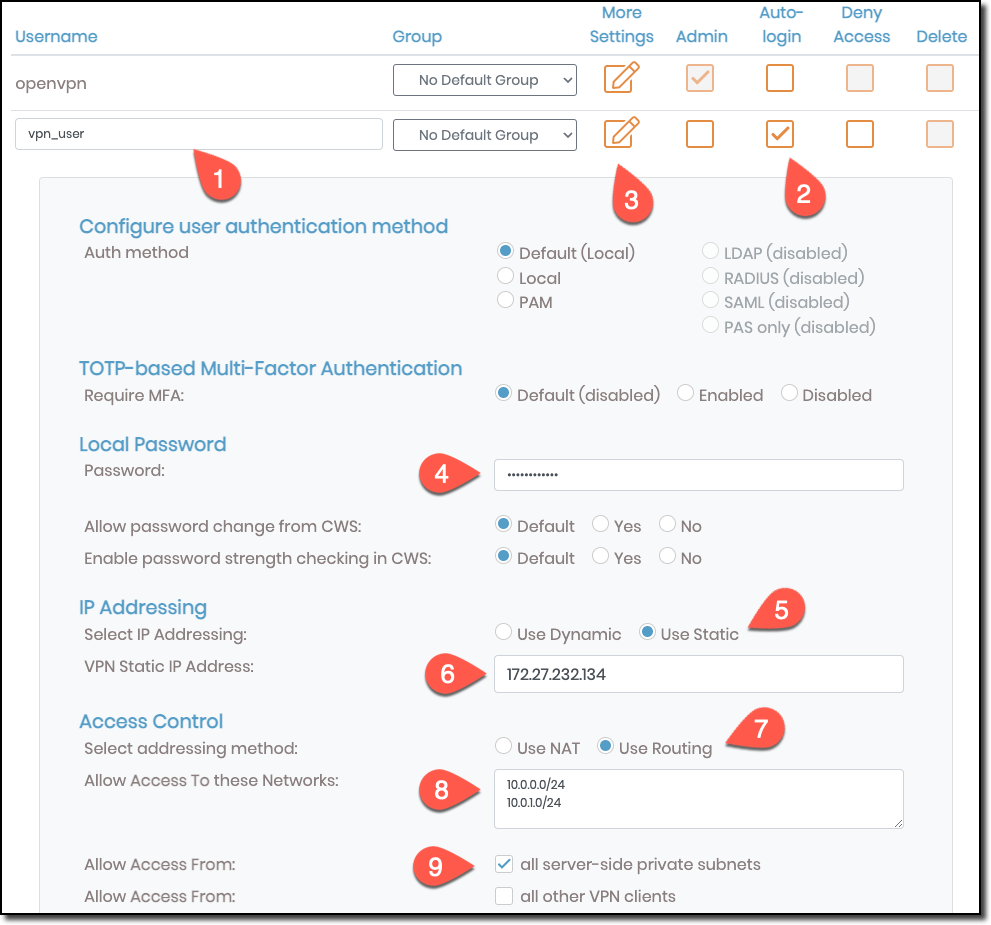Open No Default Group dropdown for vpn_user
This screenshot has height=925, width=991.
(x=484, y=134)
